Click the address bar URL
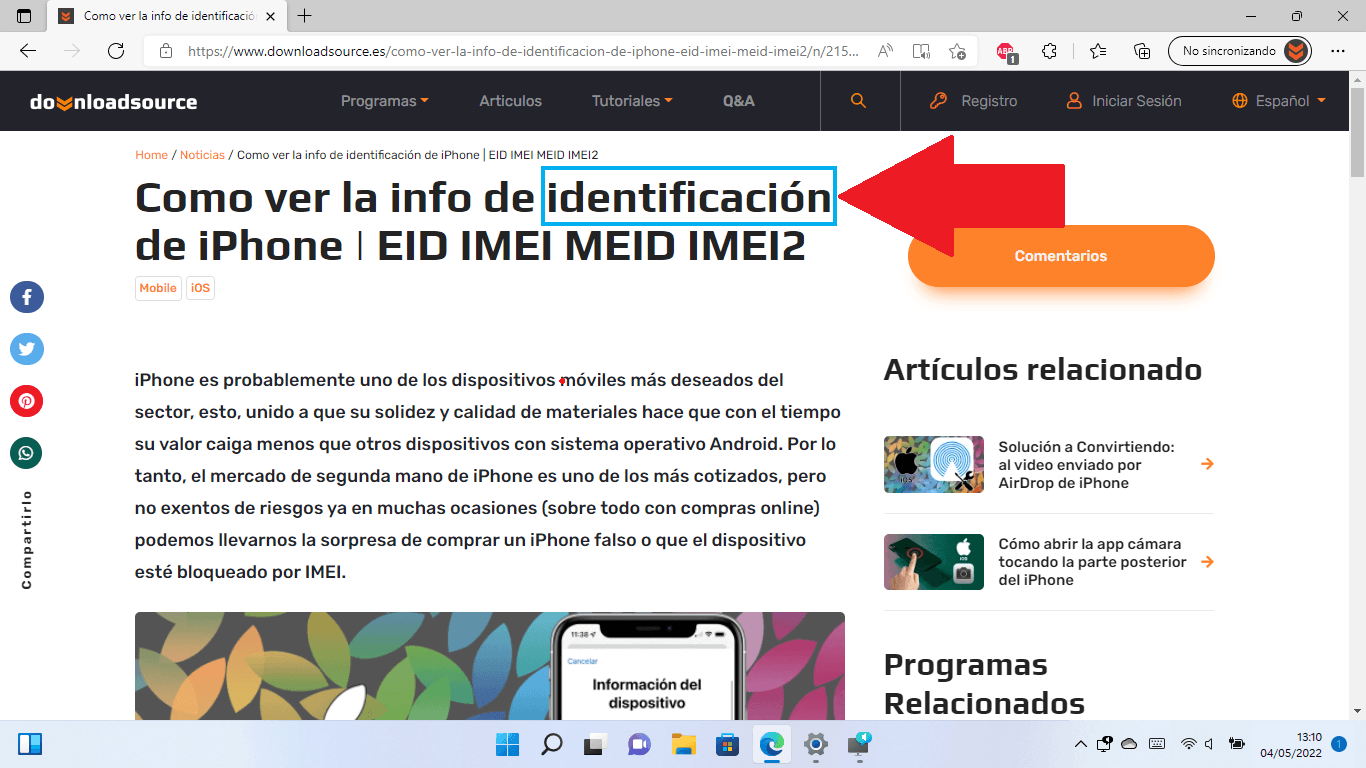Viewport: 1366px width, 768px height. (x=523, y=51)
